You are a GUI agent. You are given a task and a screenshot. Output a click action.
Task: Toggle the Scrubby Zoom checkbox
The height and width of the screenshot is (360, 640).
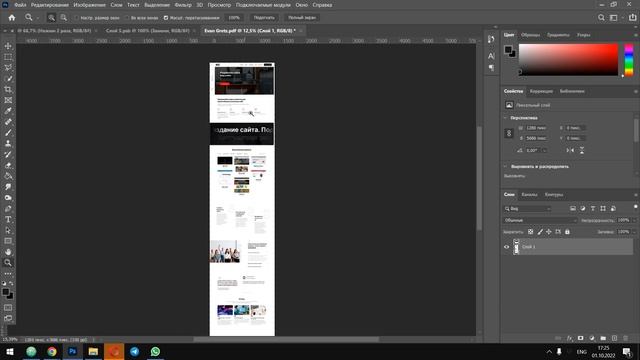click(166, 18)
